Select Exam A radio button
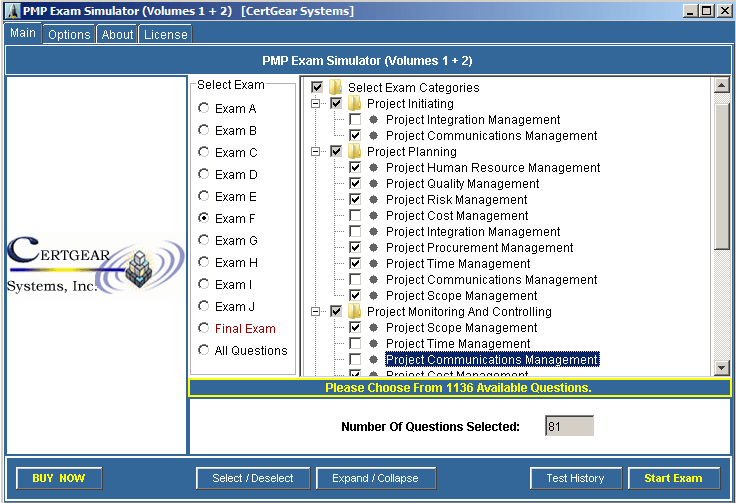Screen dimensions: 736x503 pyautogui.click(x=203, y=108)
